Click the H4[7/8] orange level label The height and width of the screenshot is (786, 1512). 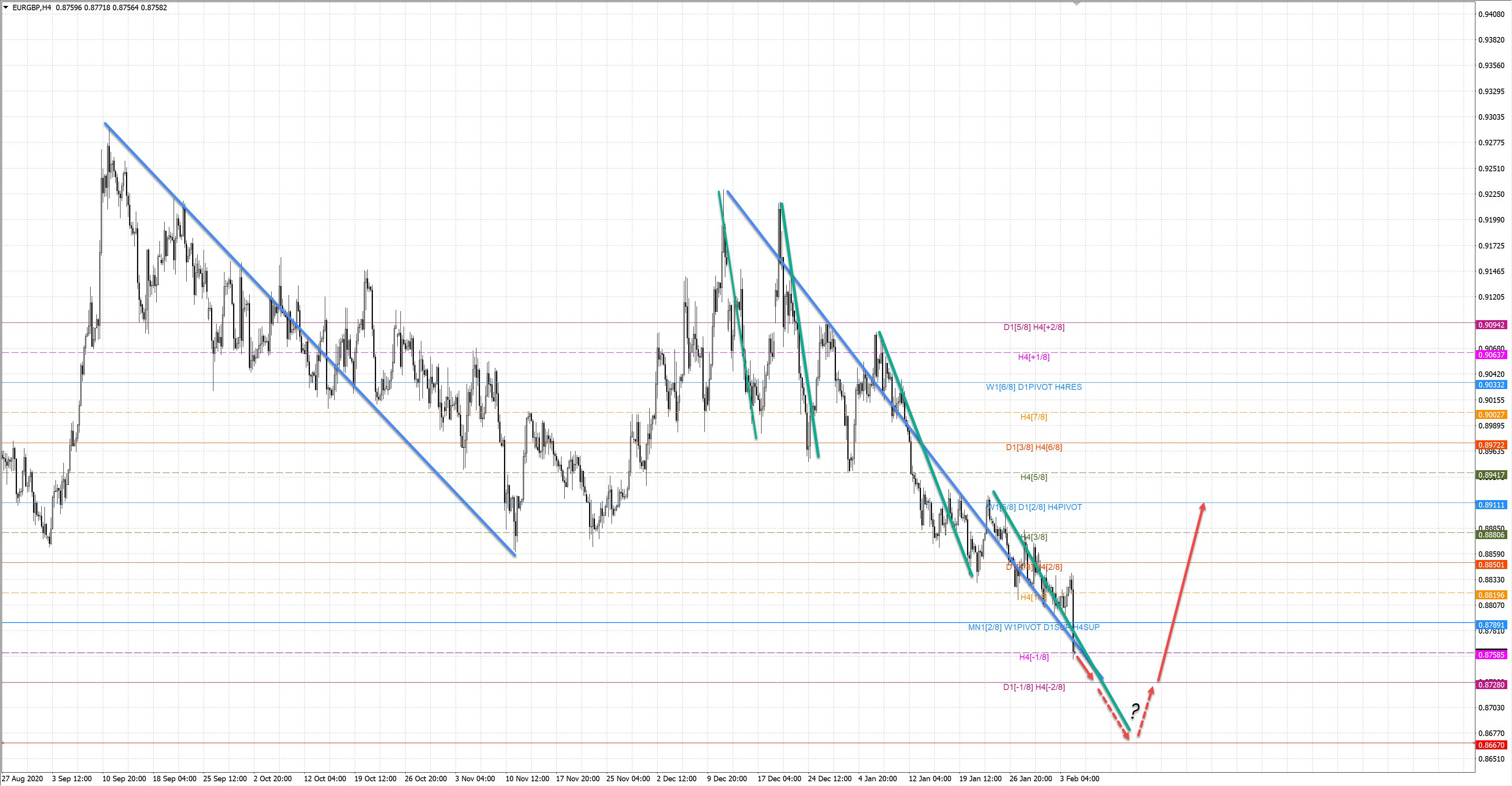1034,417
